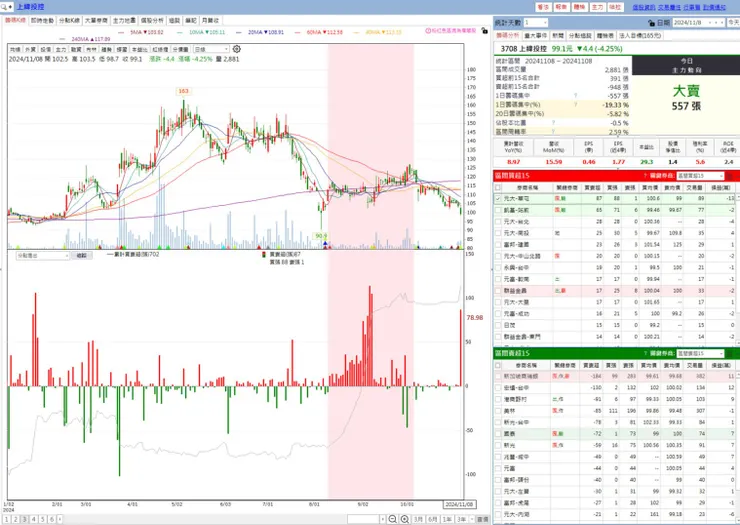
Task: Switch to the 個股分析 tab
Action: 152,21
